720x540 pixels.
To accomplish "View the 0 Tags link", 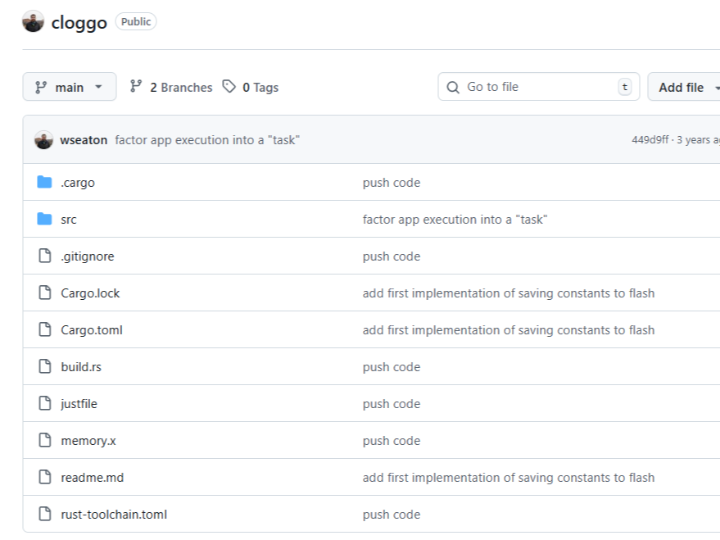I will point(260,87).
